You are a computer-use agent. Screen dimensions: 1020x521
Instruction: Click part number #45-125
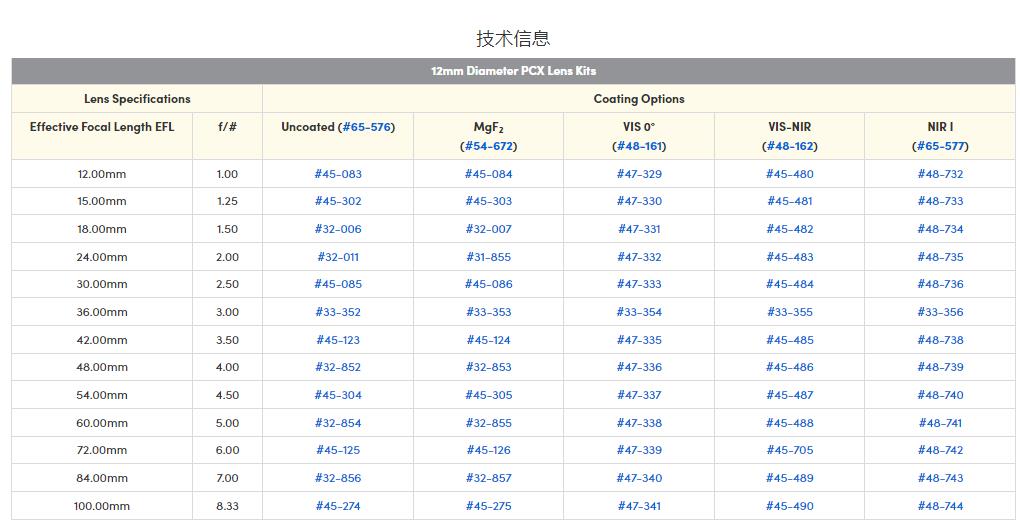click(338, 450)
